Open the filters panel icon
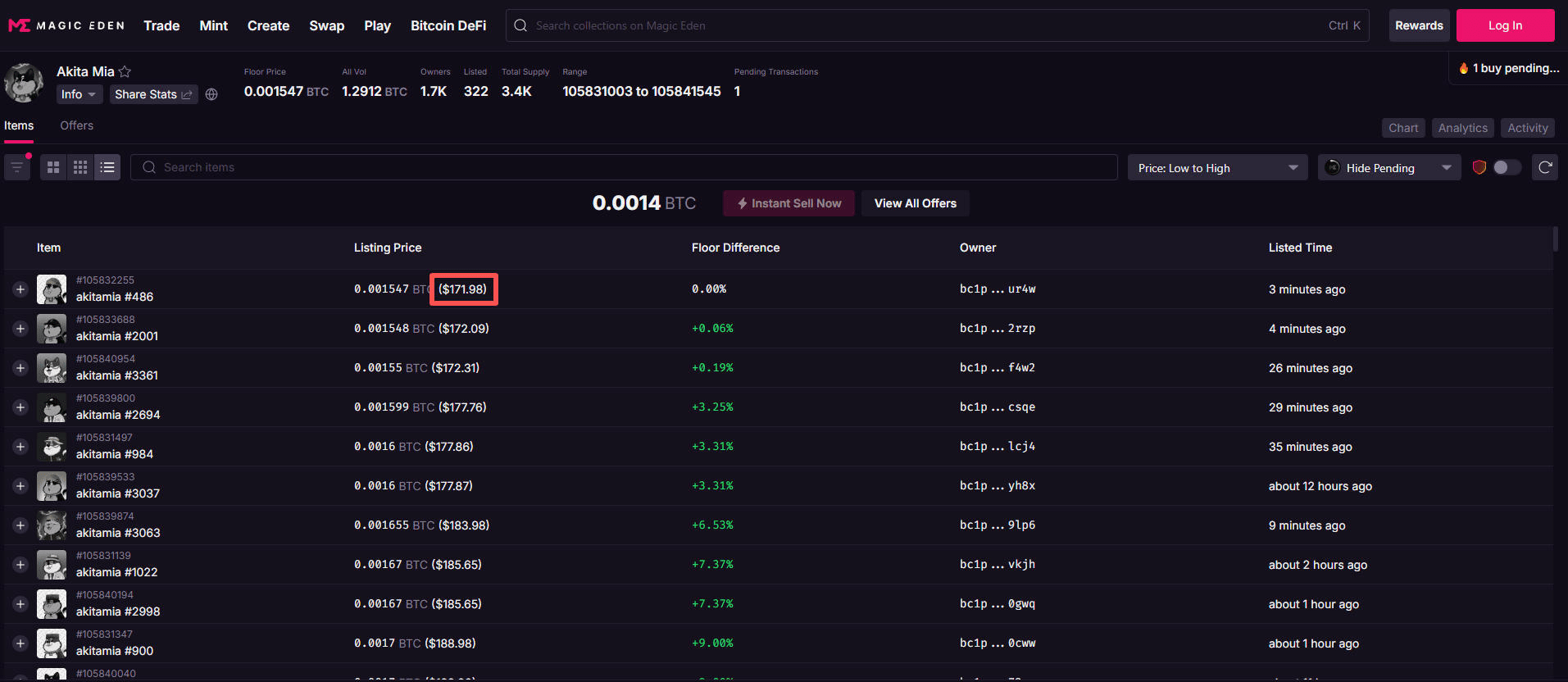 [x=16, y=167]
